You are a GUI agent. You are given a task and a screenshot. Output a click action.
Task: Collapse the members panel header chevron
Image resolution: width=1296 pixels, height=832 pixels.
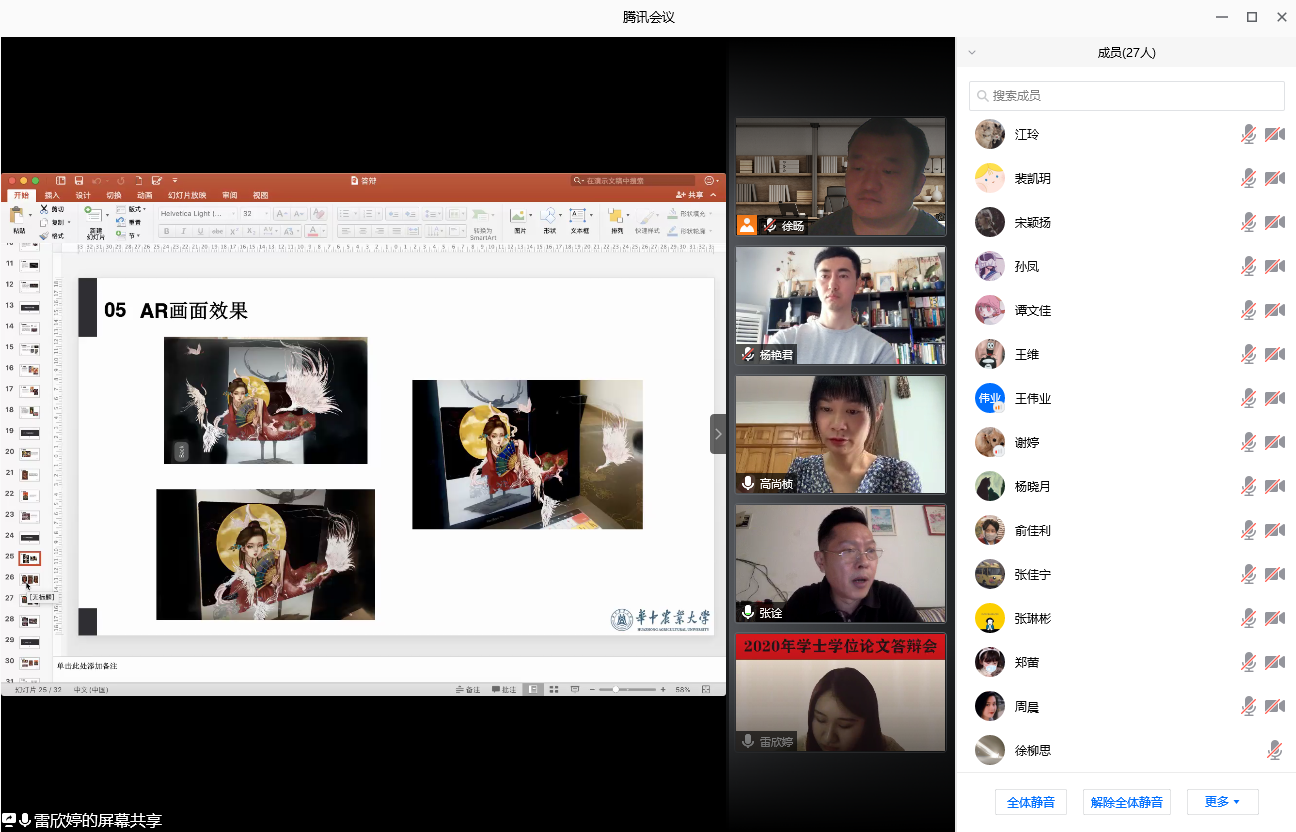tap(972, 53)
